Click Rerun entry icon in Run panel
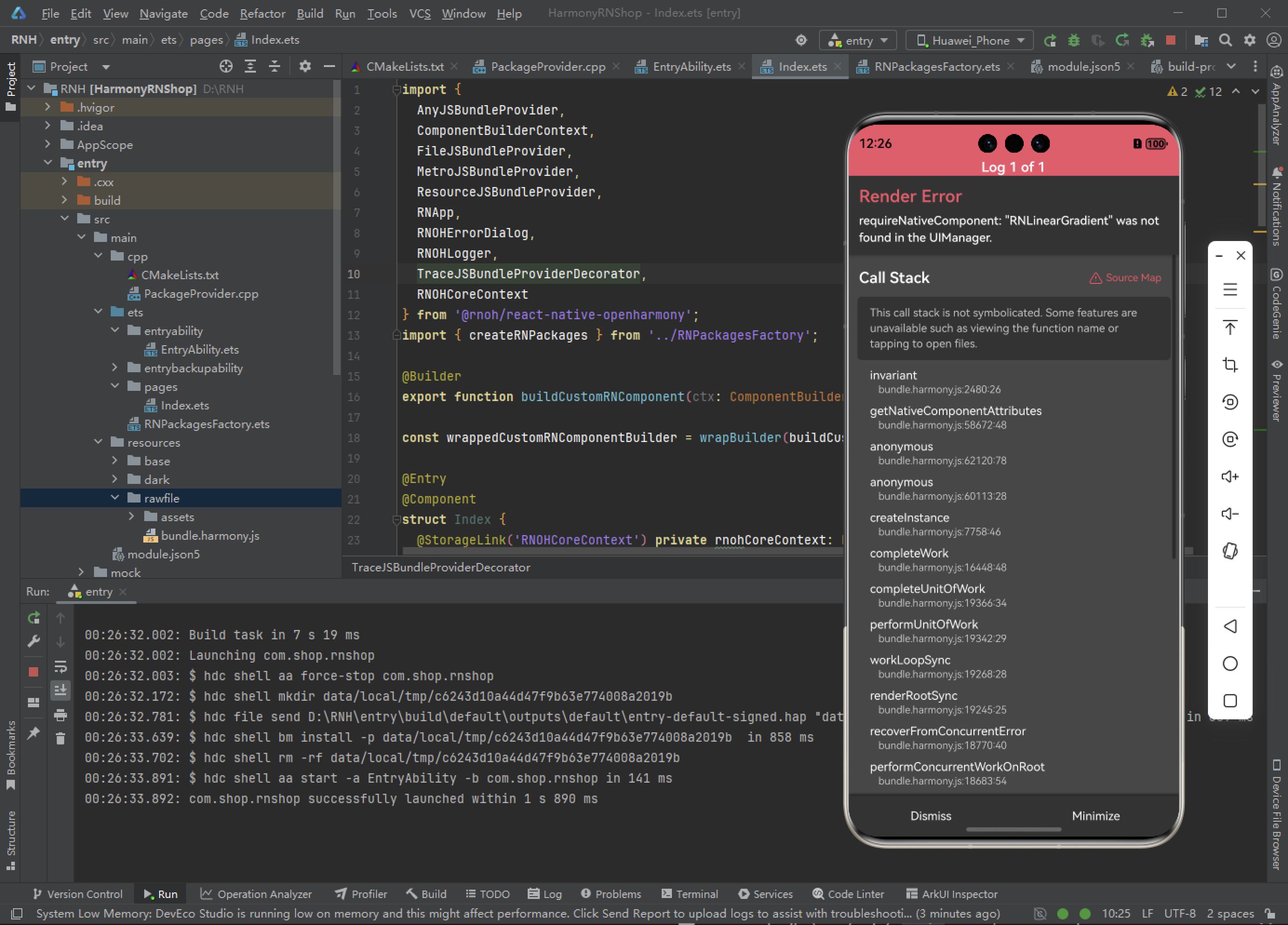Screen dimensions: 1288x925 pos(34,618)
